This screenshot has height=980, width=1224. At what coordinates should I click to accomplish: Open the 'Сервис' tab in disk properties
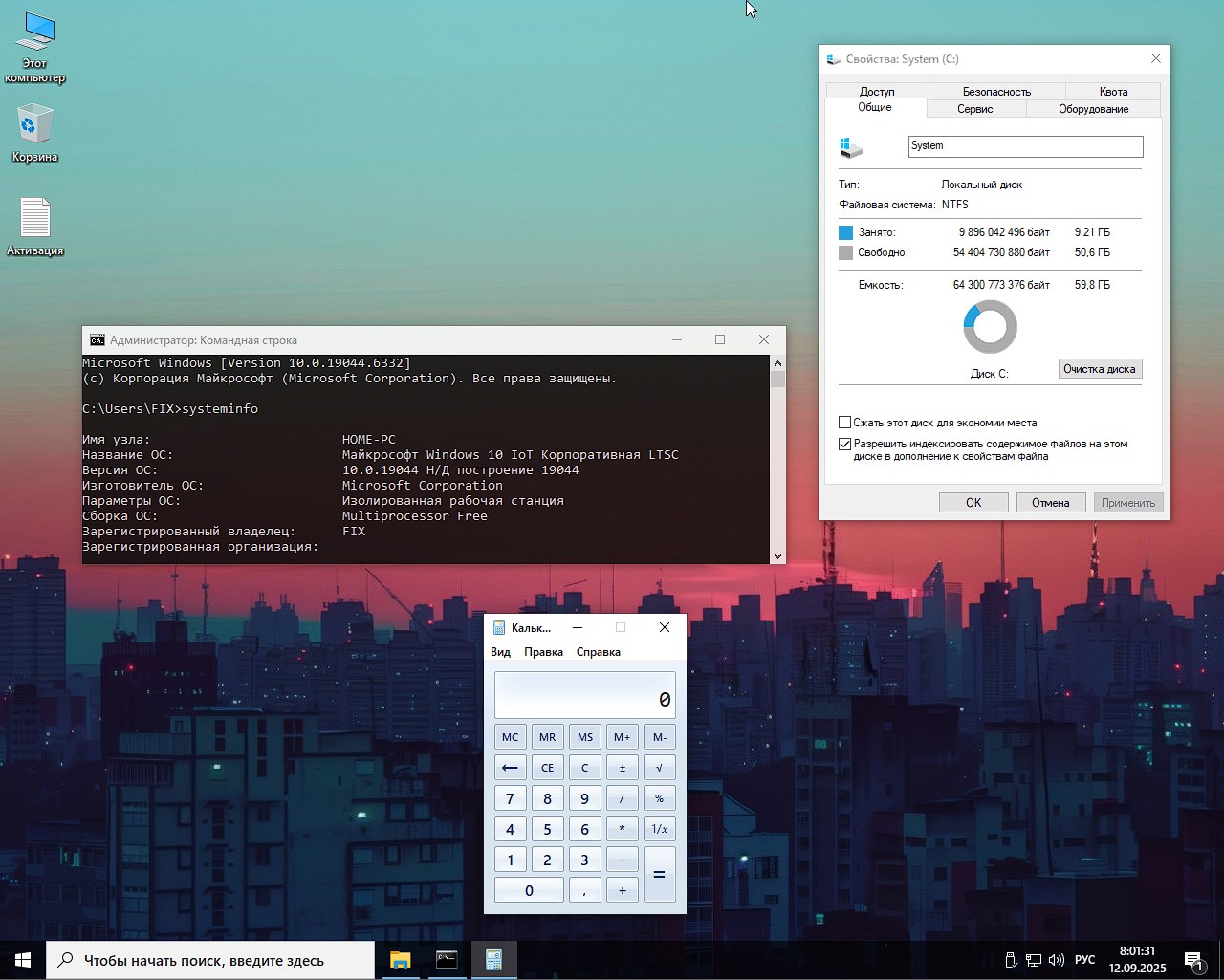(974, 109)
